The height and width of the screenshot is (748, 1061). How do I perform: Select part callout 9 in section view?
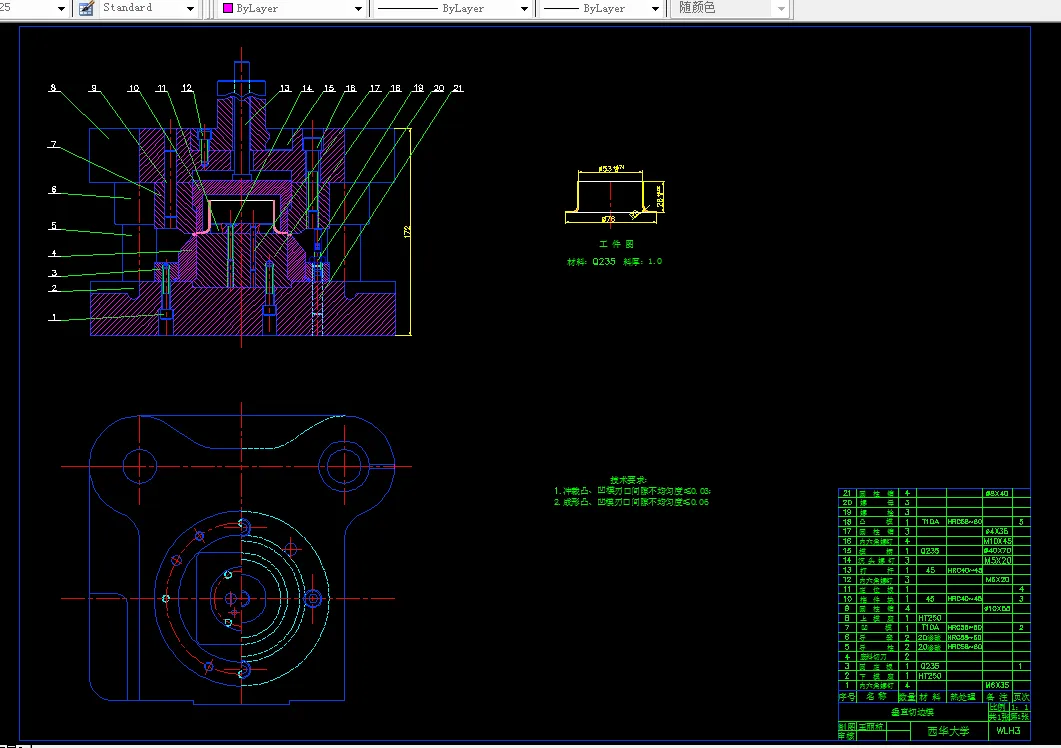93,88
